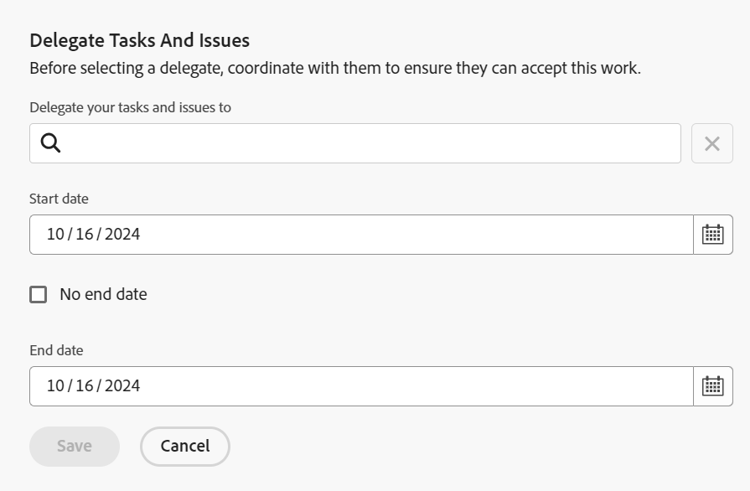Click the delegate search input field
The width and height of the screenshot is (750, 491).
point(370,144)
